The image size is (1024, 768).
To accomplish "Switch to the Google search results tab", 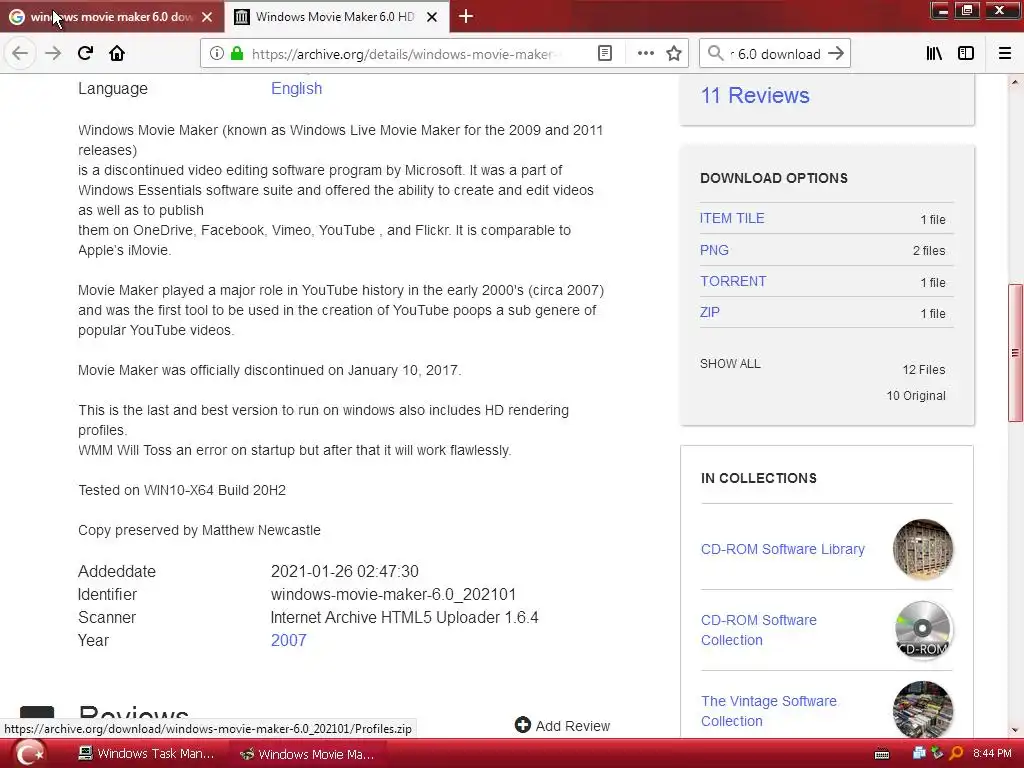I will [x=111, y=17].
